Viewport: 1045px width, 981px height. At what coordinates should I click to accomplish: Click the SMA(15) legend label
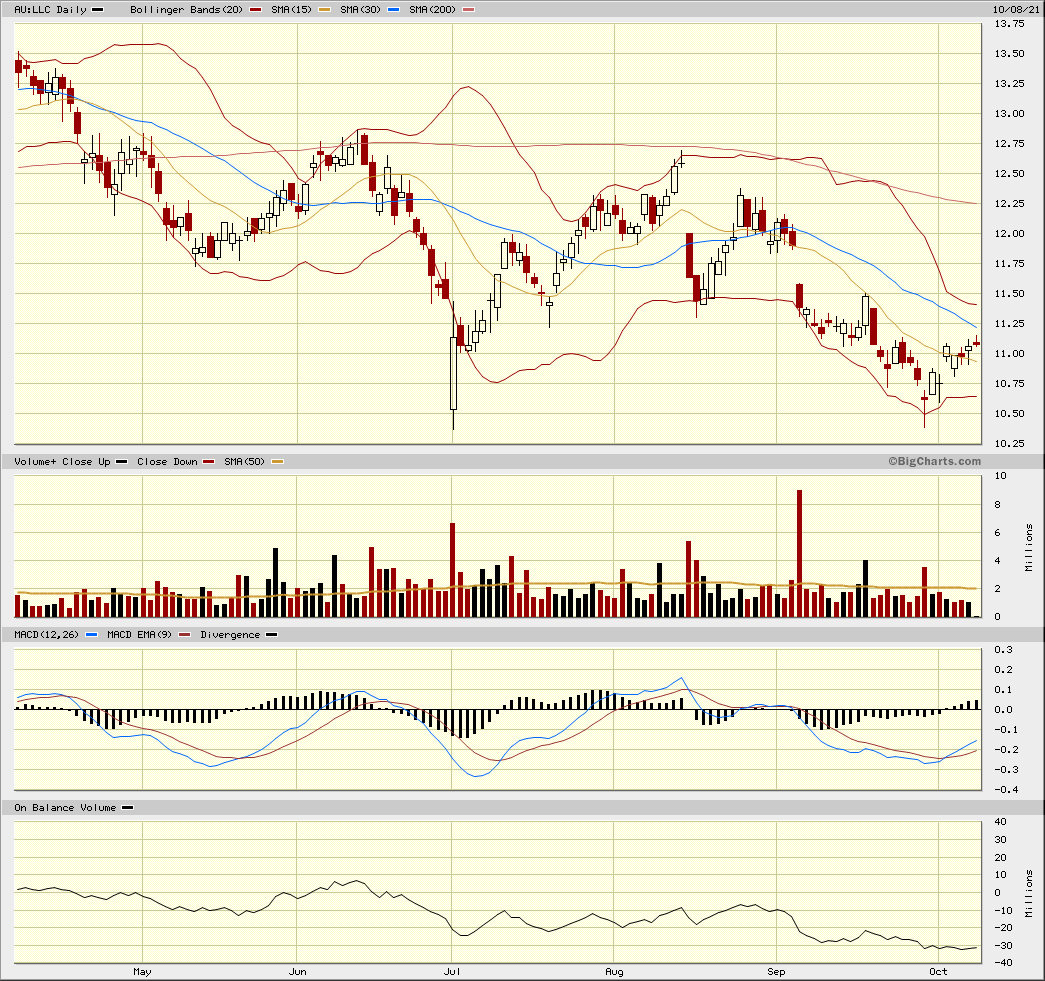click(x=291, y=9)
